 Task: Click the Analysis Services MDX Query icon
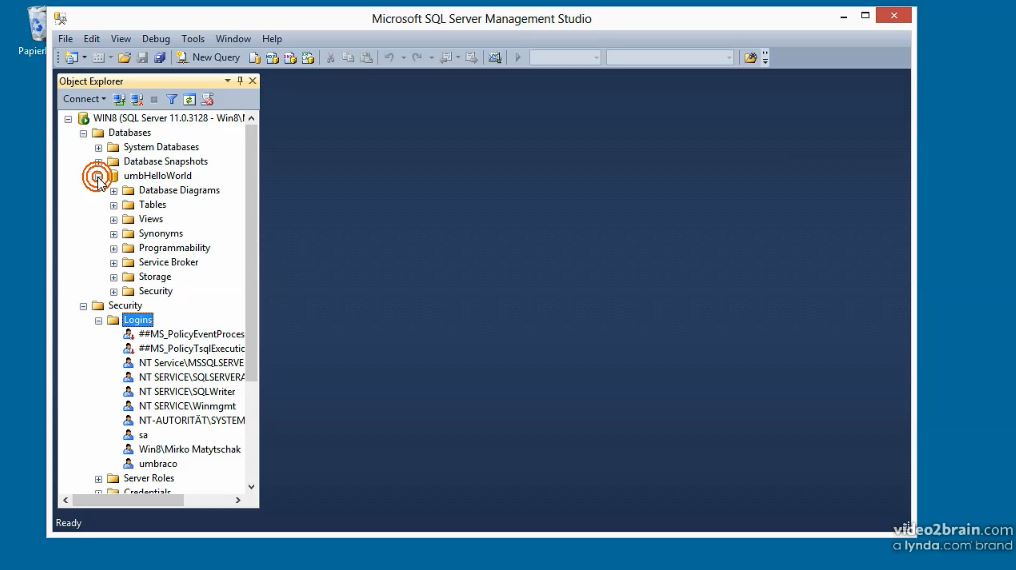point(272,58)
